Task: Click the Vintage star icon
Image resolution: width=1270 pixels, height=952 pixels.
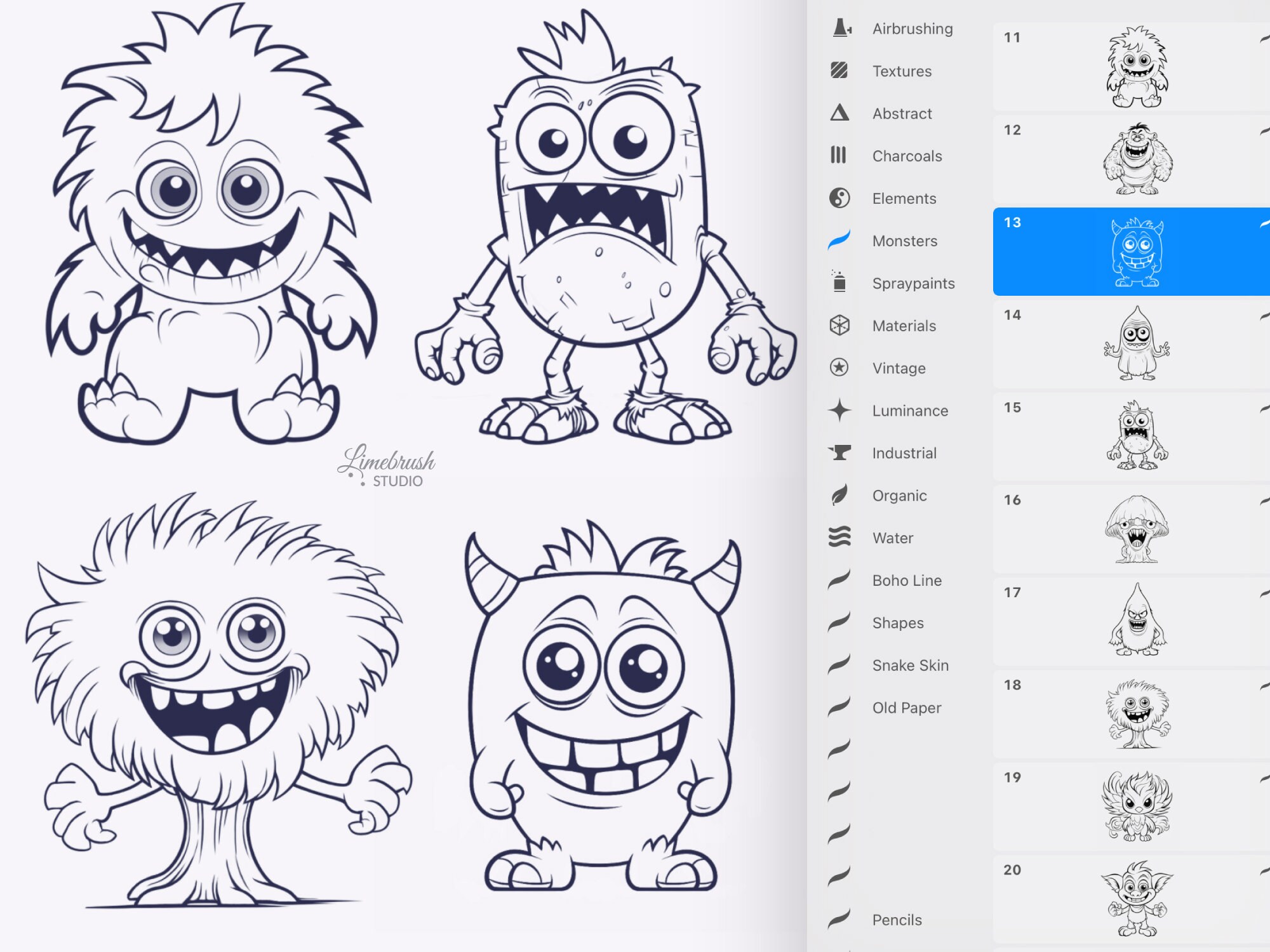Action: point(841,368)
